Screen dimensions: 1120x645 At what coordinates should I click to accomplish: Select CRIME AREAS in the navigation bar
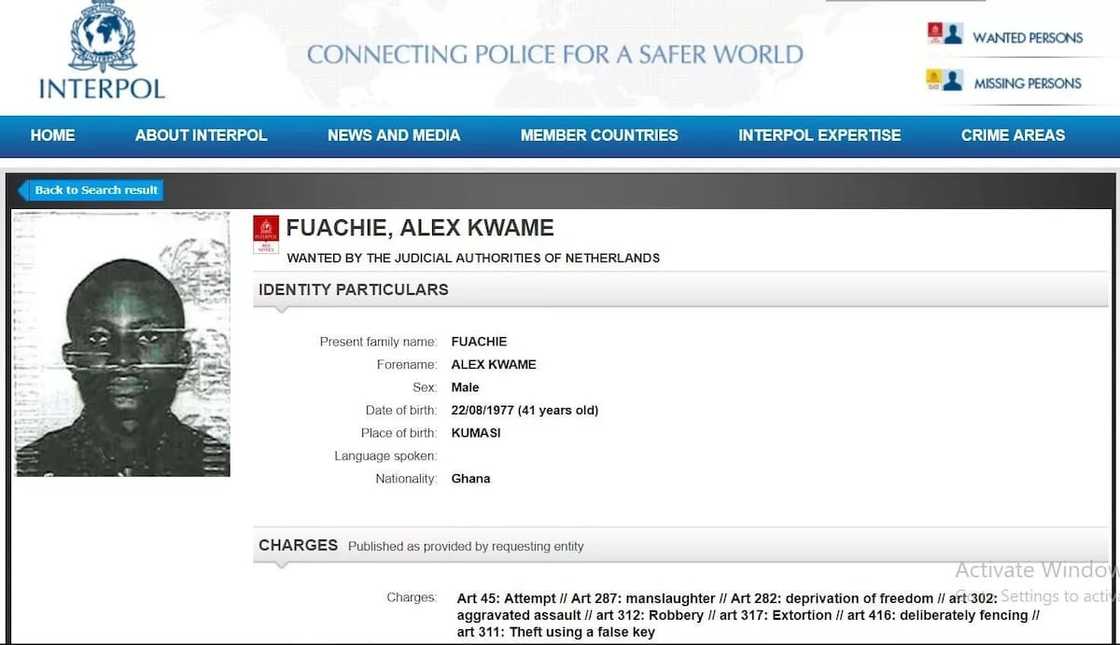[x=1012, y=135]
